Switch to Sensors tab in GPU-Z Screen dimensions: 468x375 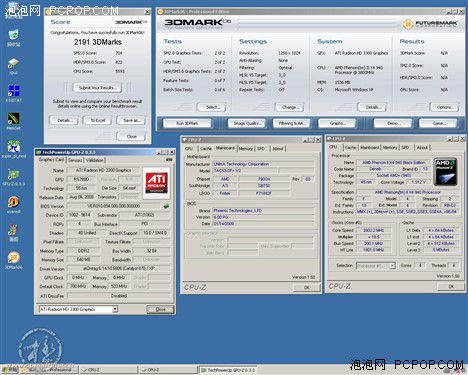(75, 160)
